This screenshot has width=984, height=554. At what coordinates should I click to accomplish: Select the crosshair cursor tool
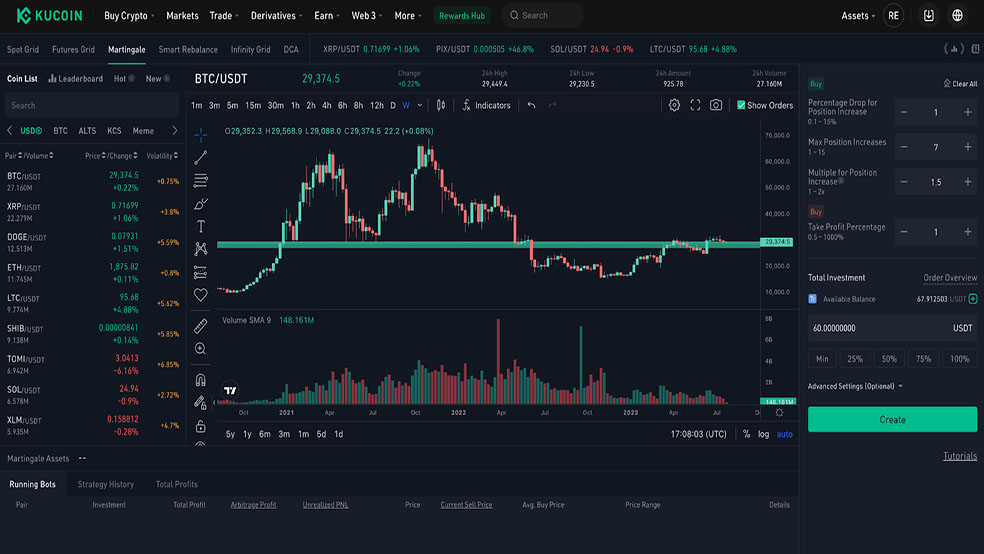click(x=200, y=134)
